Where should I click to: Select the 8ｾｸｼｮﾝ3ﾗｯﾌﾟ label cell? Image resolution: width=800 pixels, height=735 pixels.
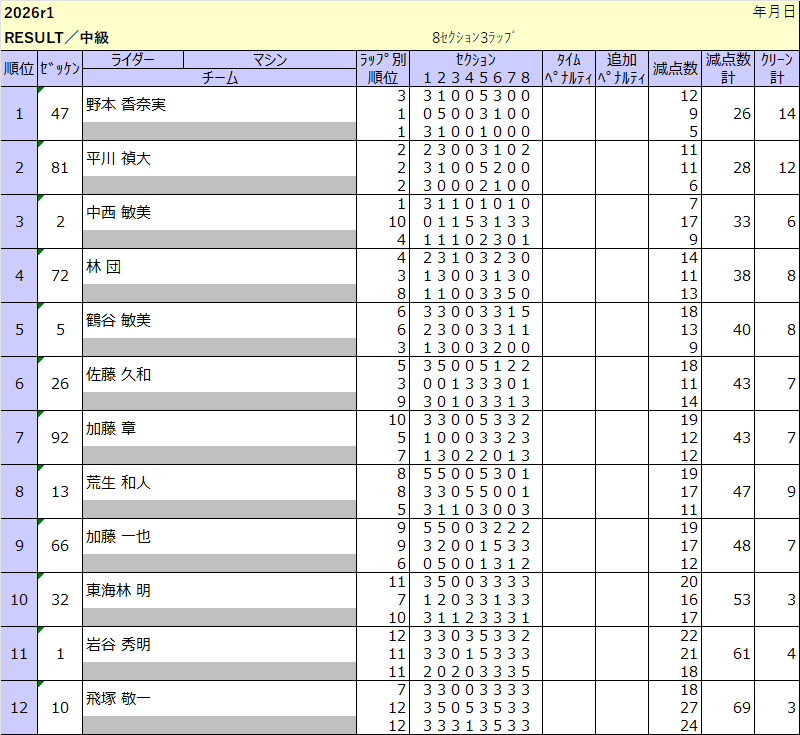coord(473,37)
